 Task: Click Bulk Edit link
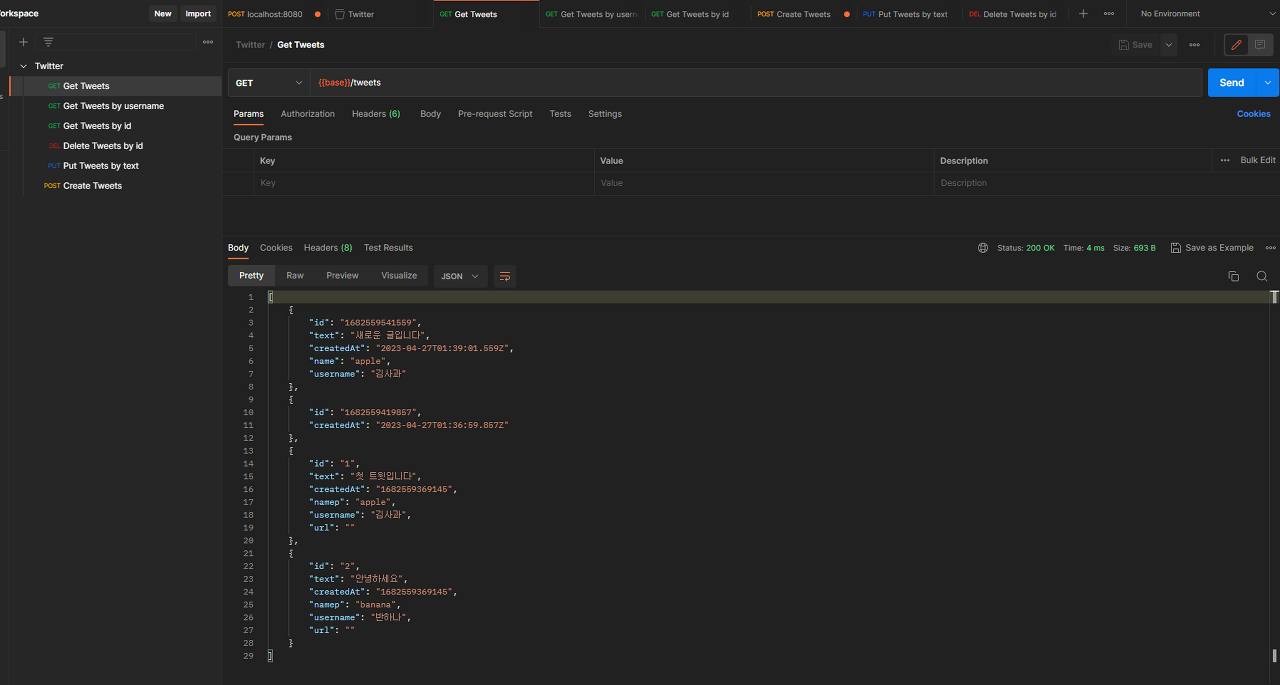tap(1258, 160)
